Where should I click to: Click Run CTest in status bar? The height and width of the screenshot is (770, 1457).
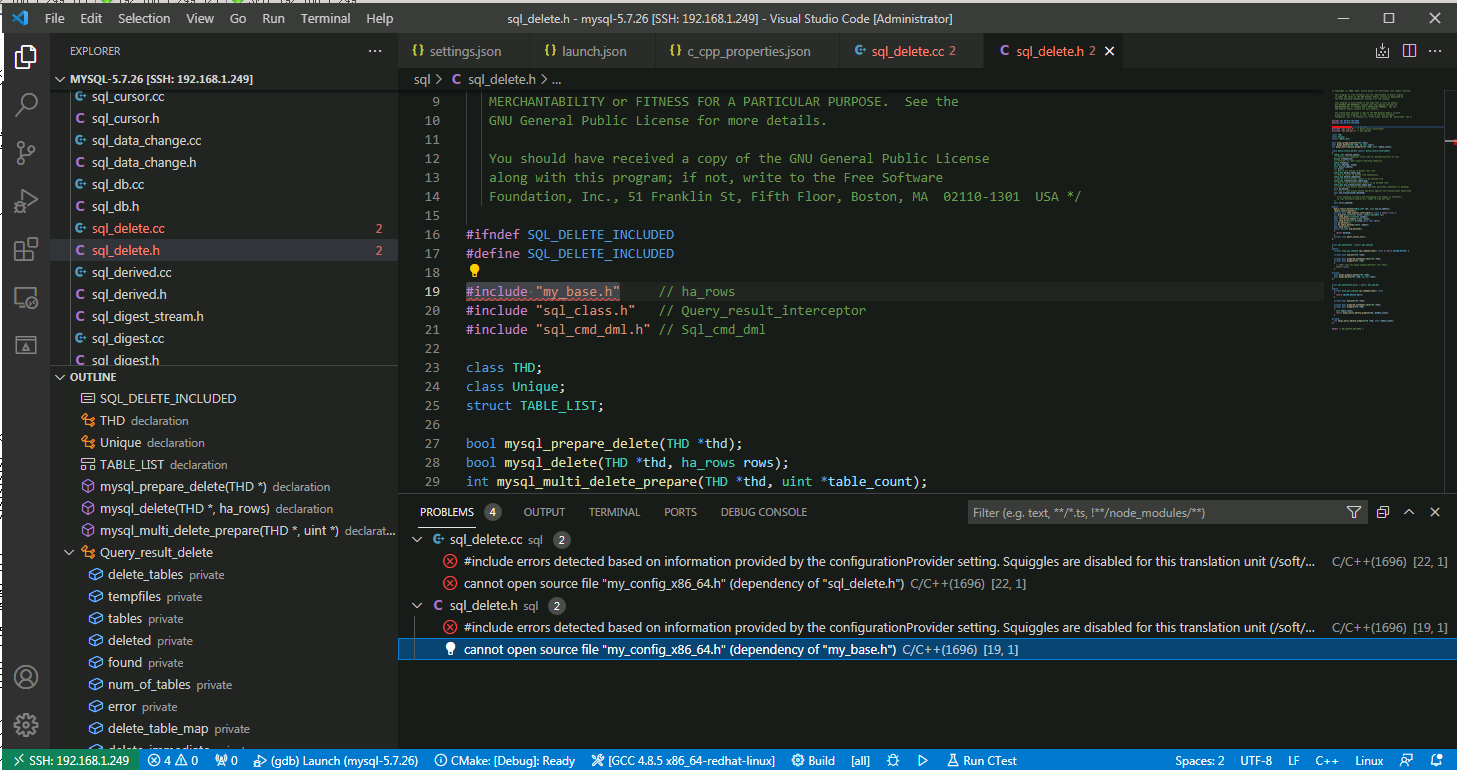[981, 760]
